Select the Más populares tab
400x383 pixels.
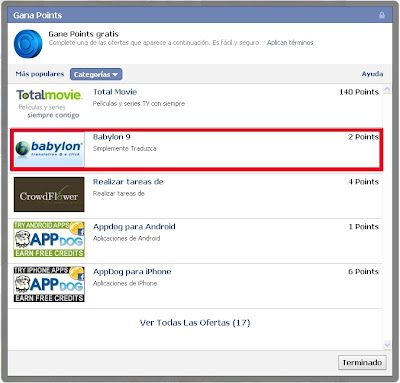tap(40, 74)
